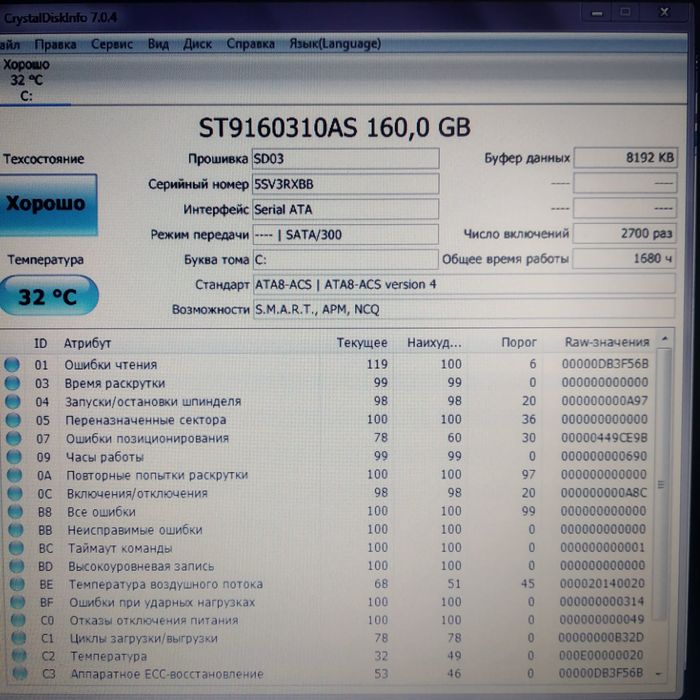Click status icon for Ошибки чтения row

tap(12, 365)
